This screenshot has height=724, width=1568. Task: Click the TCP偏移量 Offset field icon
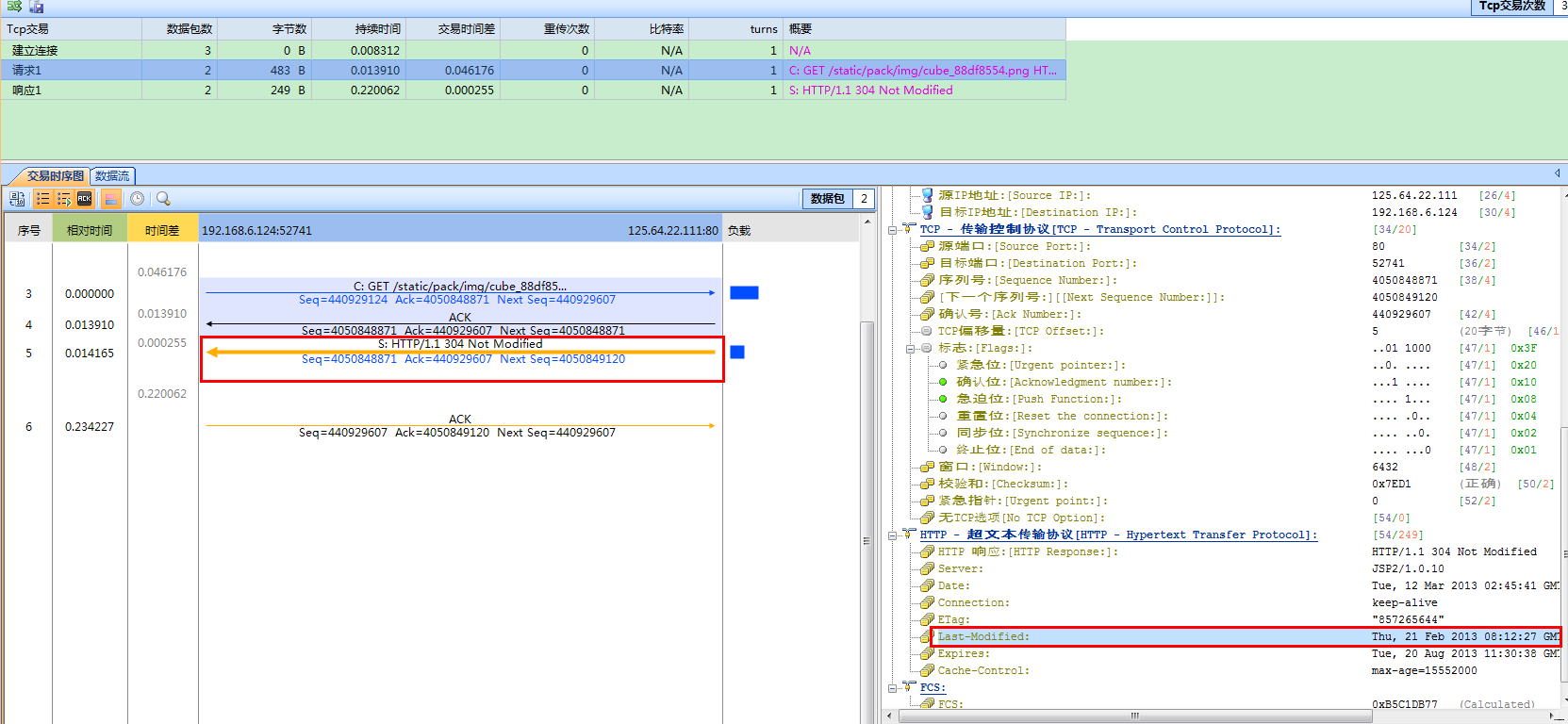(x=927, y=331)
